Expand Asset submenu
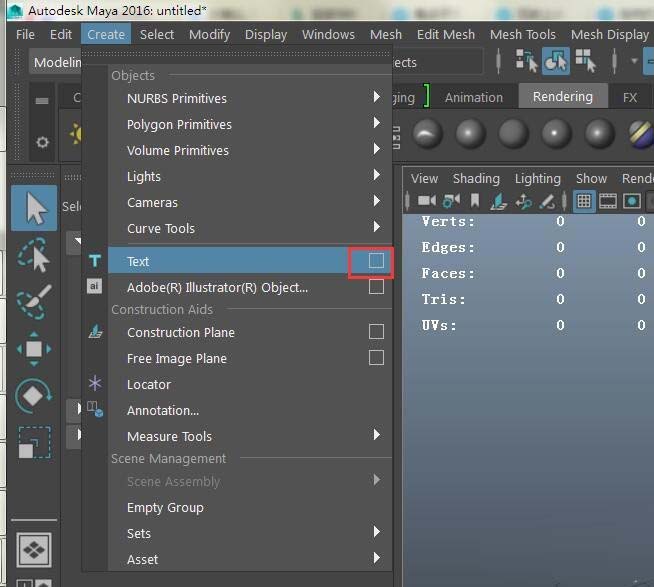 (x=377, y=558)
